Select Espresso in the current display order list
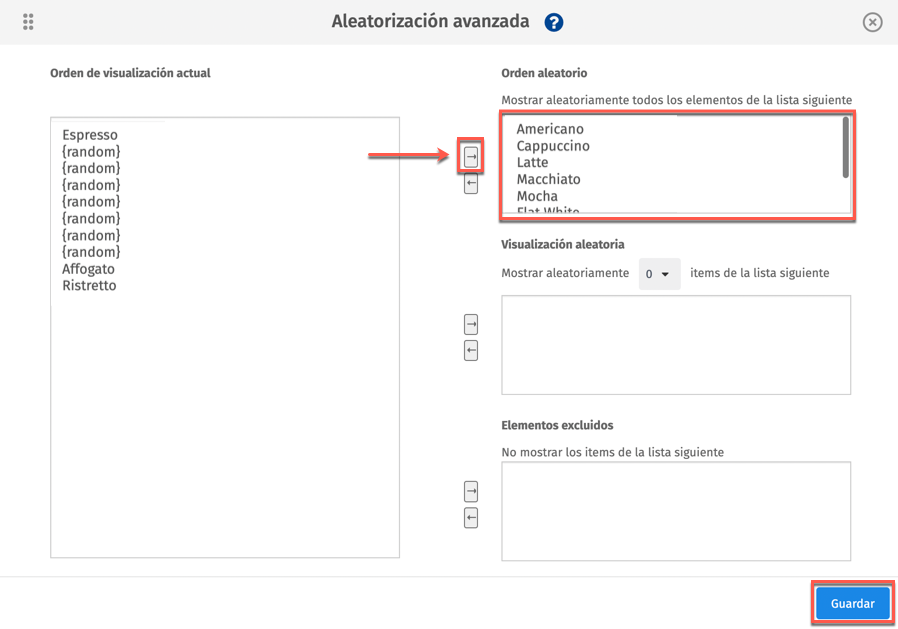This screenshot has height=629, width=898. click(89, 134)
